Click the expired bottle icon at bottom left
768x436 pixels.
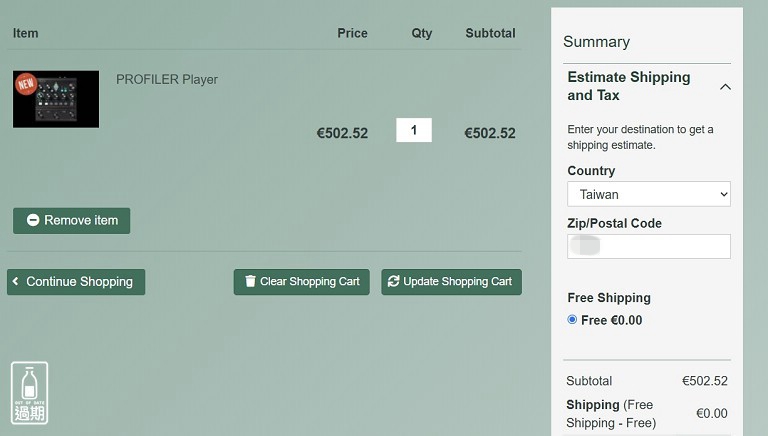[29, 393]
